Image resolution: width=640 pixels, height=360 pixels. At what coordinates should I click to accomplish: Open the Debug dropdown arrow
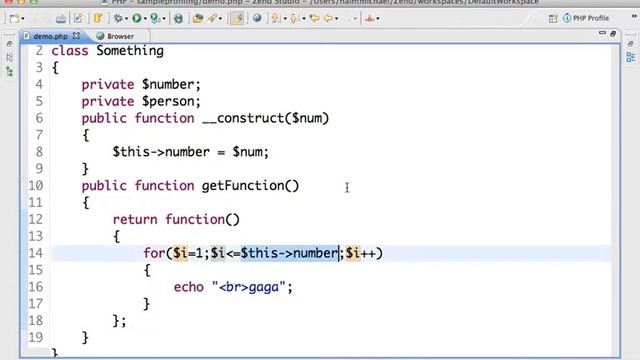pos(126,19)
